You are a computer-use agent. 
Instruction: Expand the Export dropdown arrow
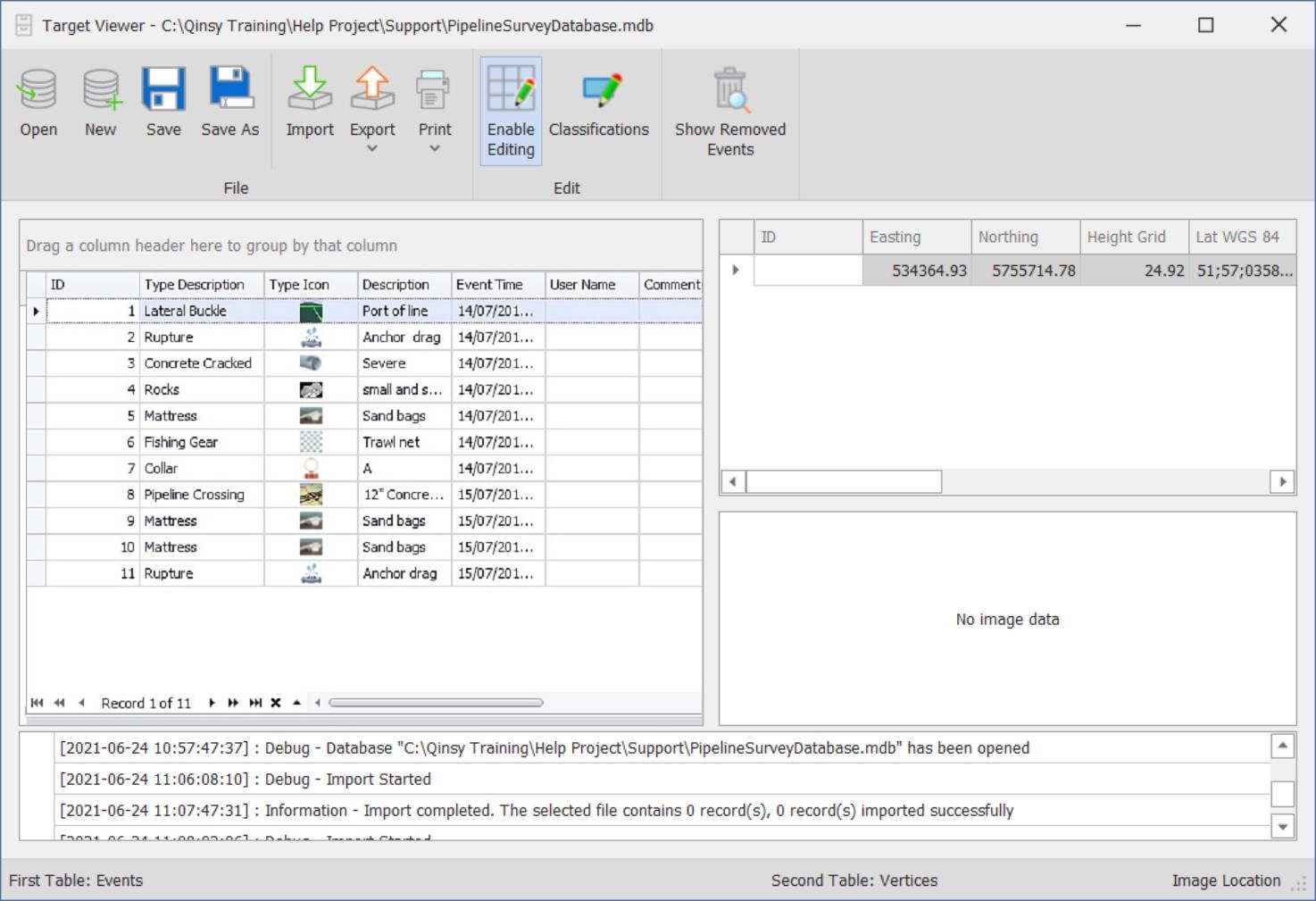372,149
